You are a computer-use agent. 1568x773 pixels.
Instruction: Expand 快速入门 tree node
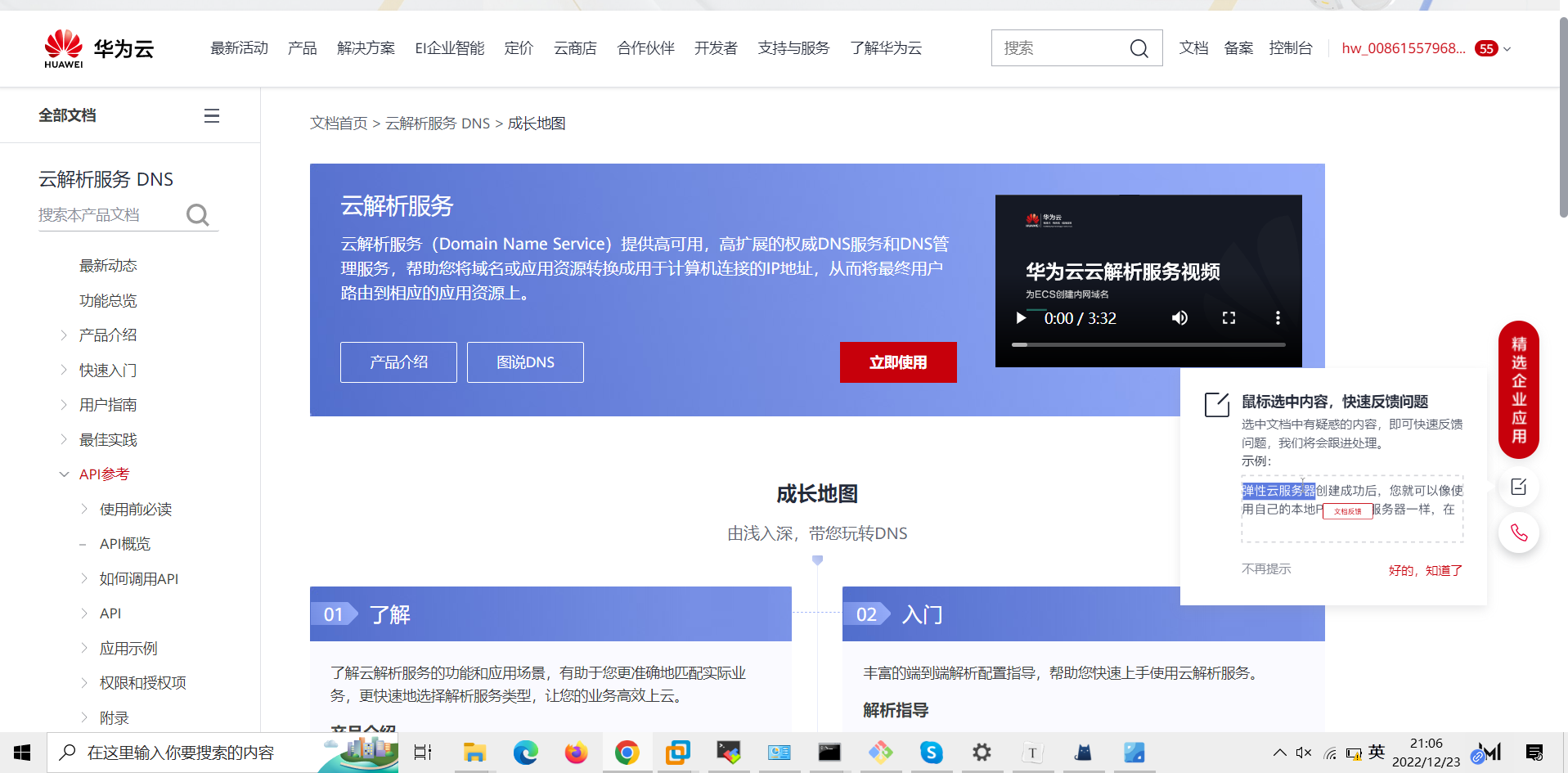tap(64, 370)
